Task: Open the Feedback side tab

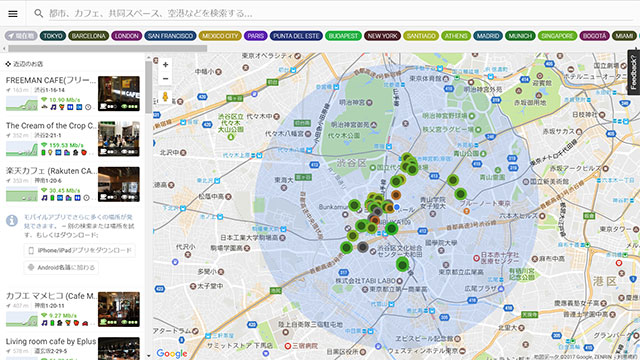Action: click(x=633, y=72)
